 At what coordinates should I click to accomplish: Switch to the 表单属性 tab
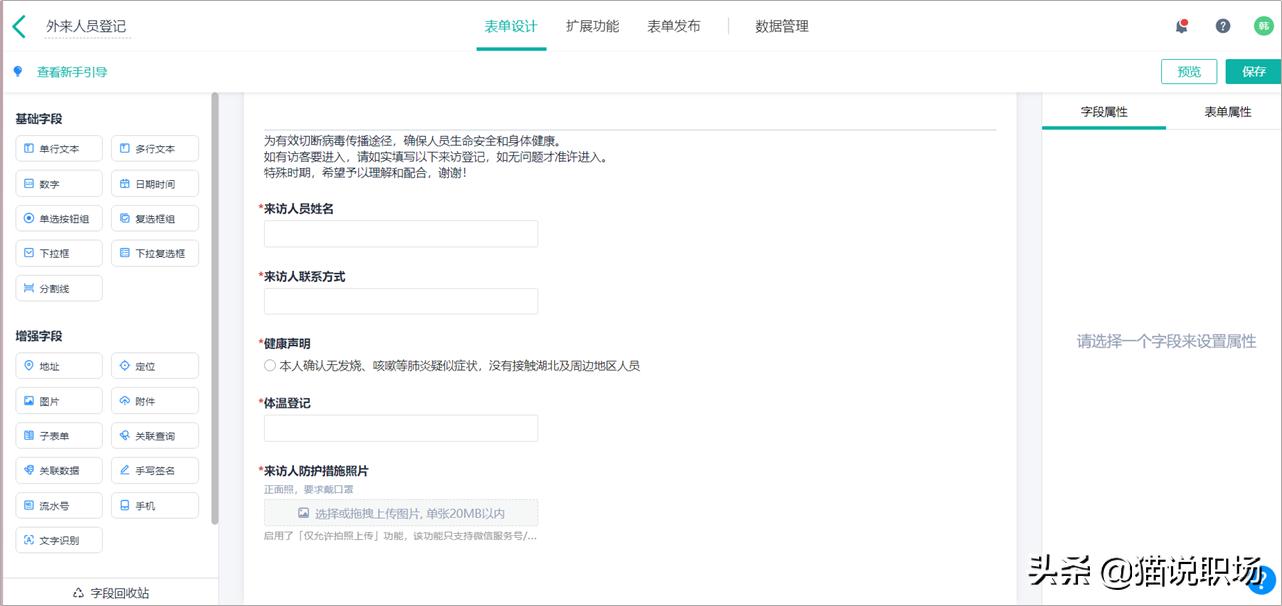click(1229, 112)
